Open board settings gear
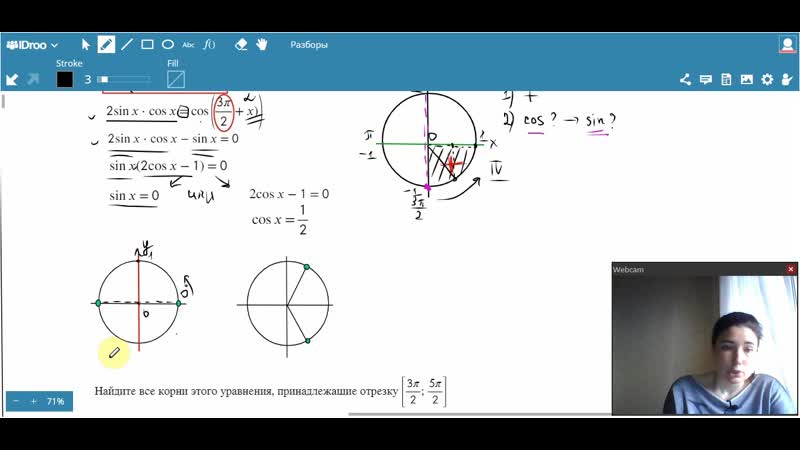 tap(767, 79)
